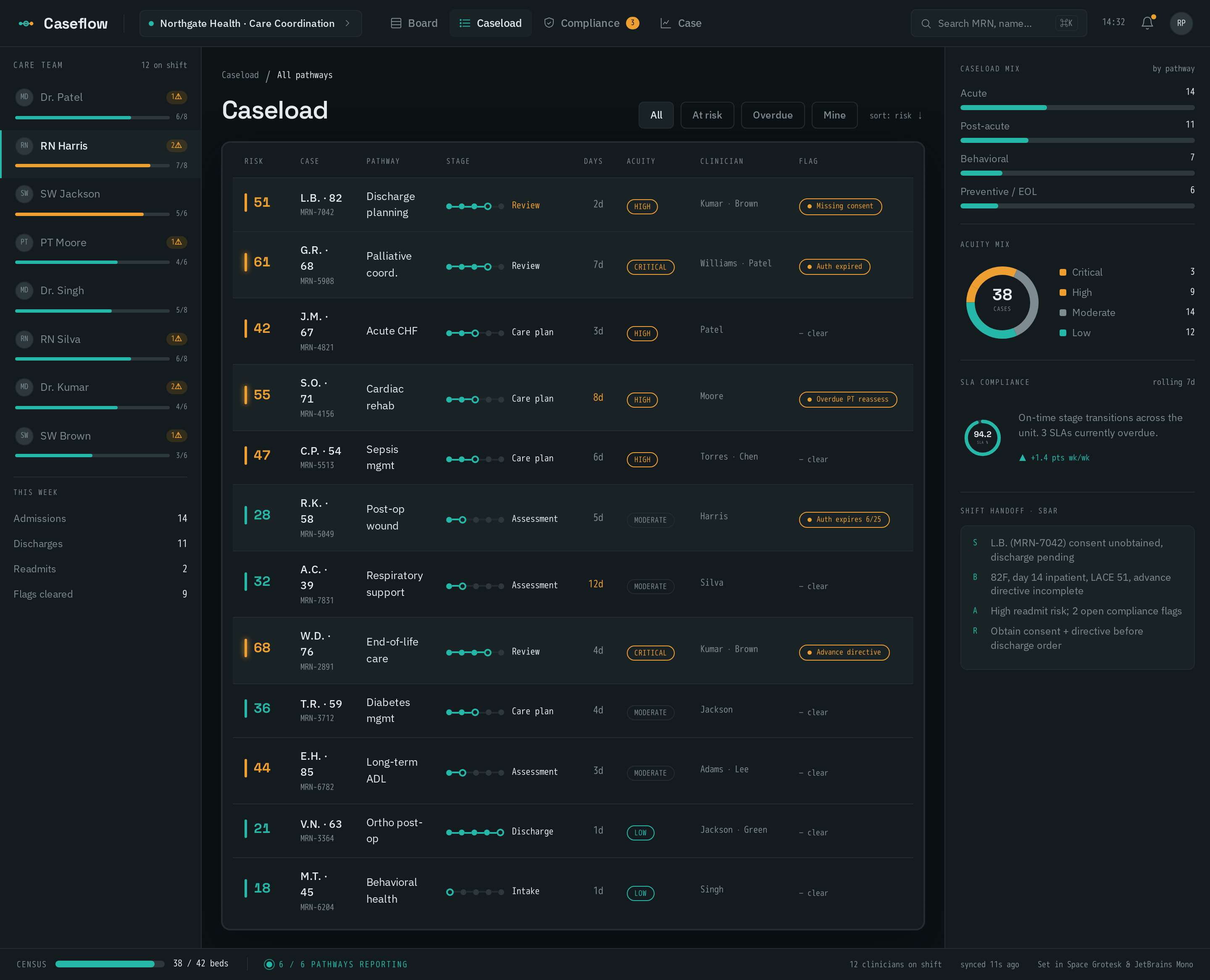1210x980 pixels.
Task: Click the Caseflow logo icon
Action: (26, 23)
